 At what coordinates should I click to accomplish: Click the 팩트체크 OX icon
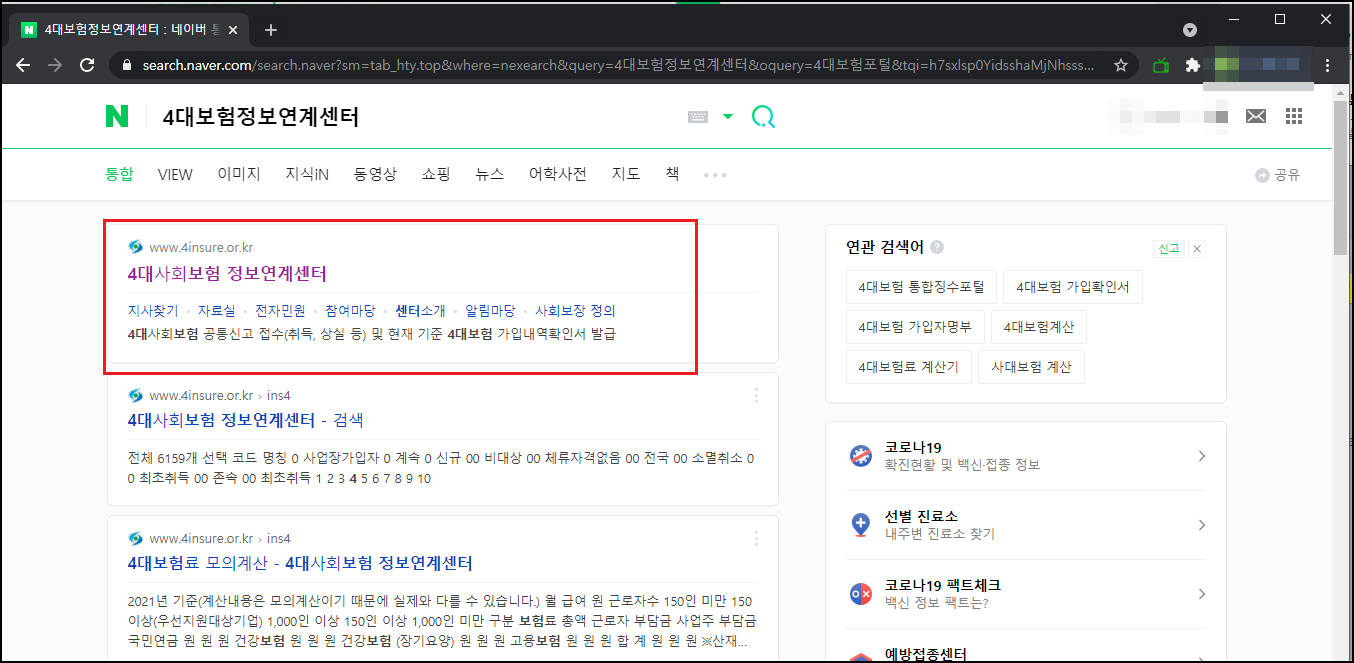coord(860,593)
